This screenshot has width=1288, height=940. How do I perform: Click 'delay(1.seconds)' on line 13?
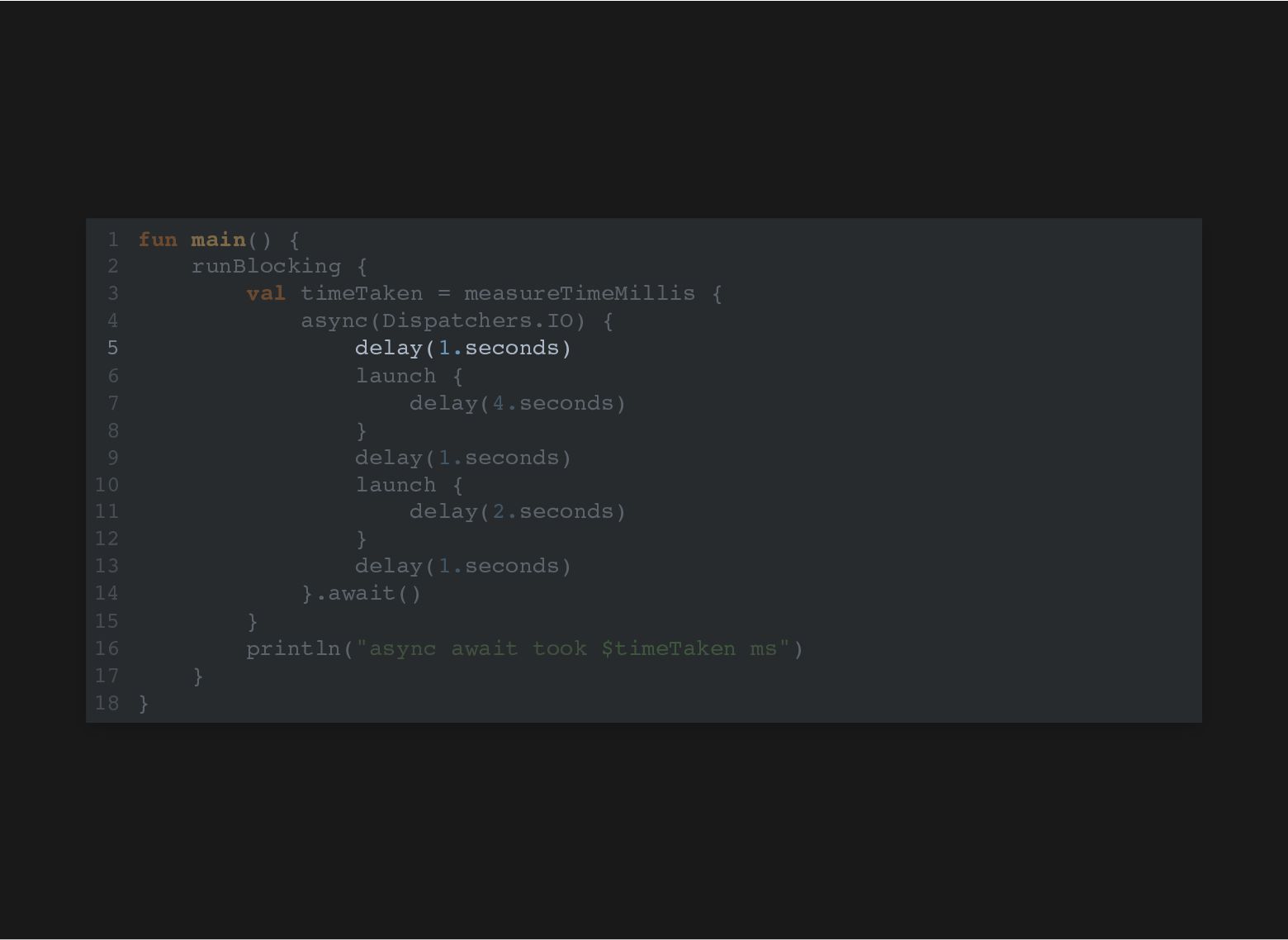tap(463, 566)
